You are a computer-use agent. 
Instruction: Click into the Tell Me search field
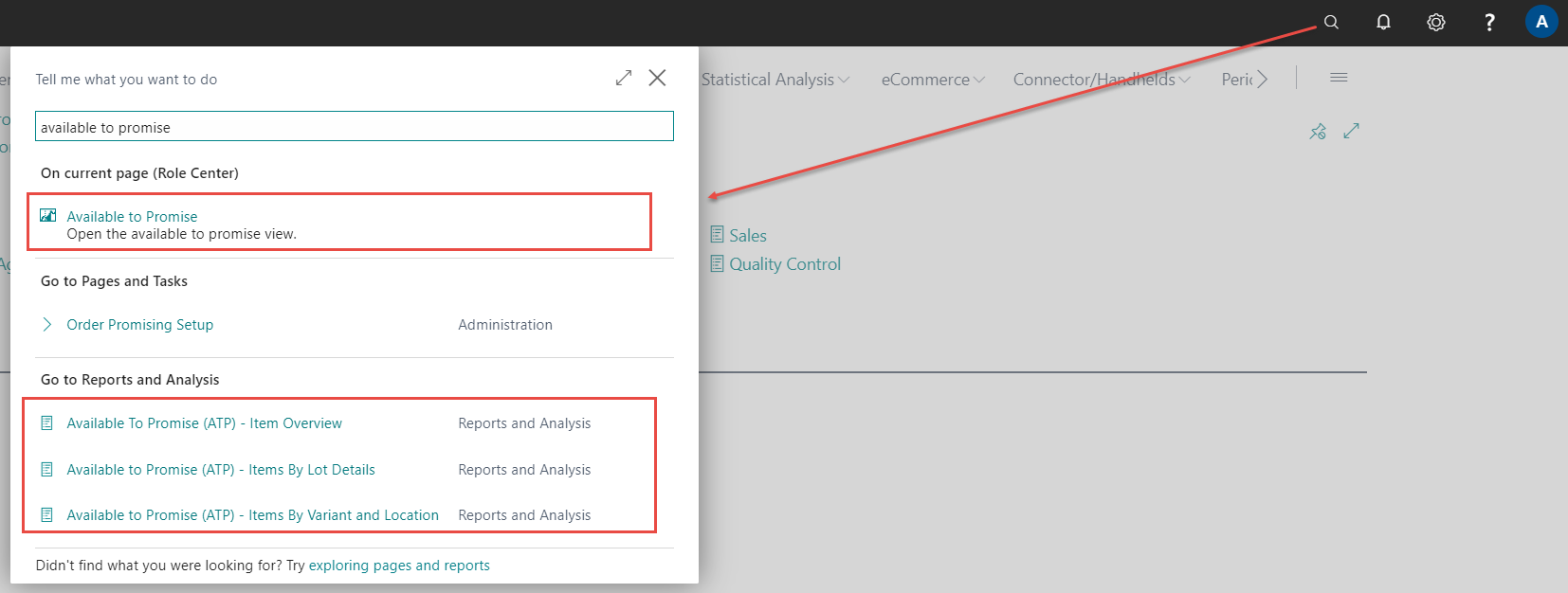click(x=354, y=127)
